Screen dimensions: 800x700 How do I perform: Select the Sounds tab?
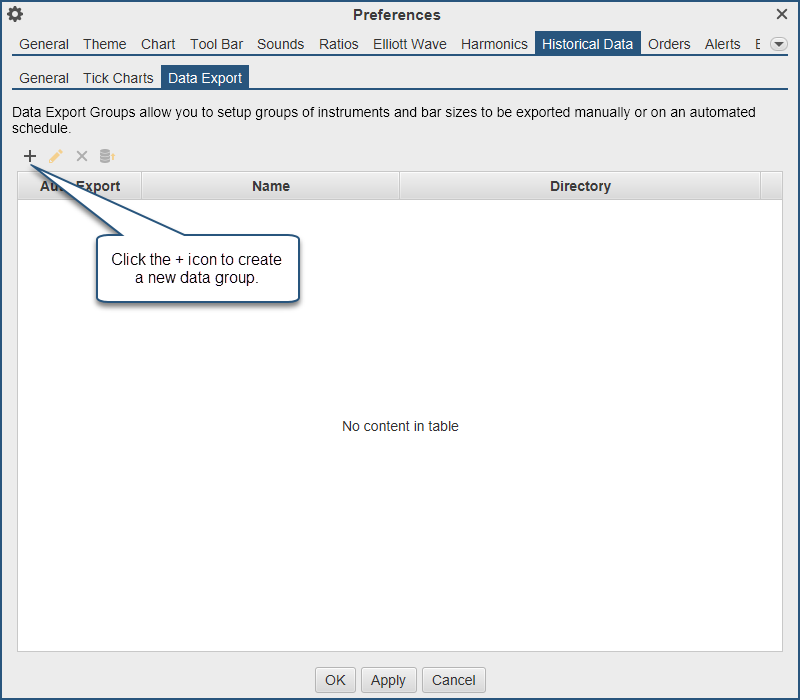coord(280,44)
